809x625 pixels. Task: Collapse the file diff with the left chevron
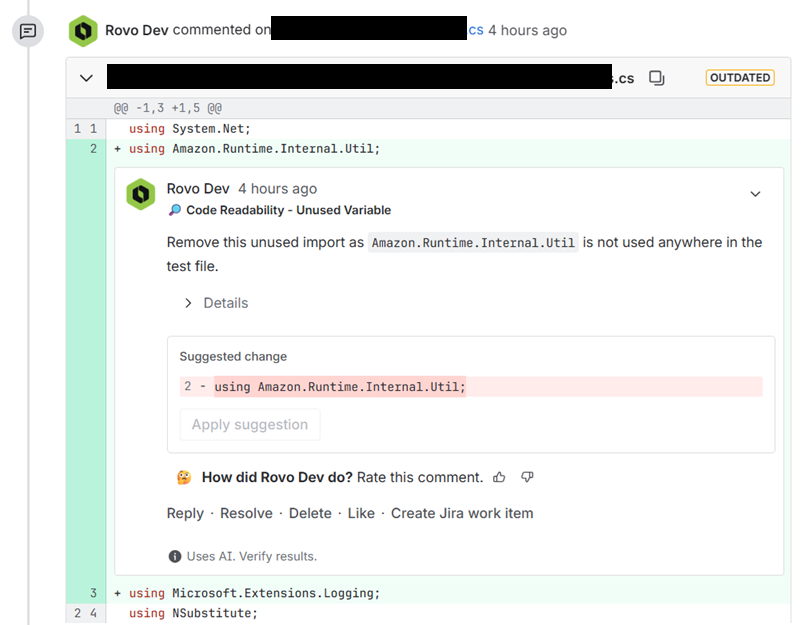pyautogui.click(x=86, y=77)
